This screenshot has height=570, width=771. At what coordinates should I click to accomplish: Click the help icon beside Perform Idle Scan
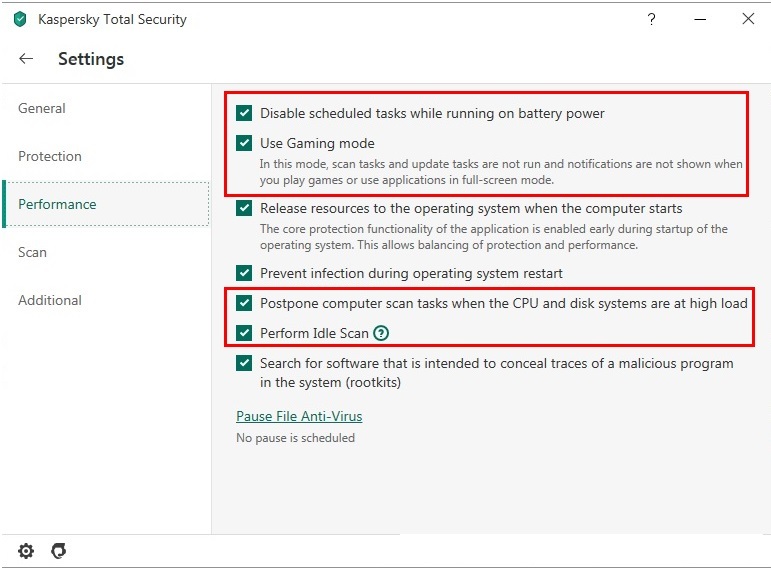tap(381, 333)
